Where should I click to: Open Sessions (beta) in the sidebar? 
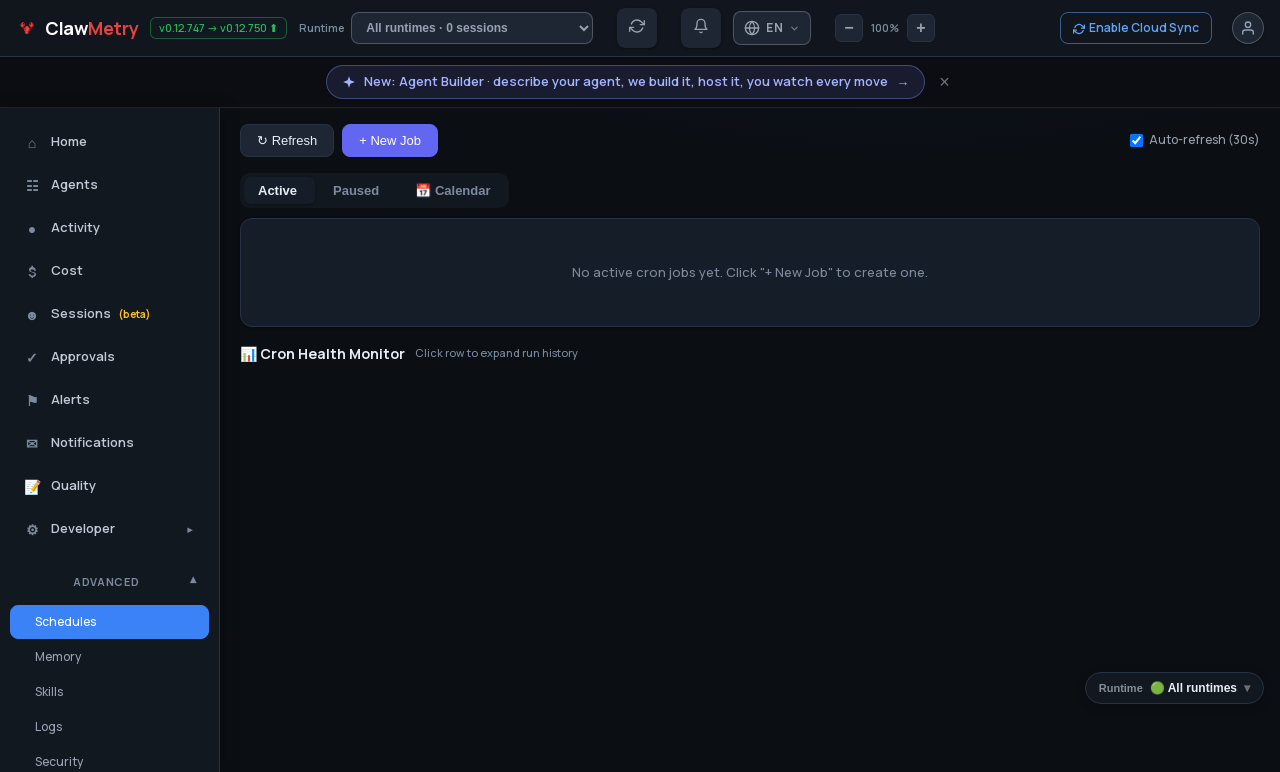click(x=109, y=314)
